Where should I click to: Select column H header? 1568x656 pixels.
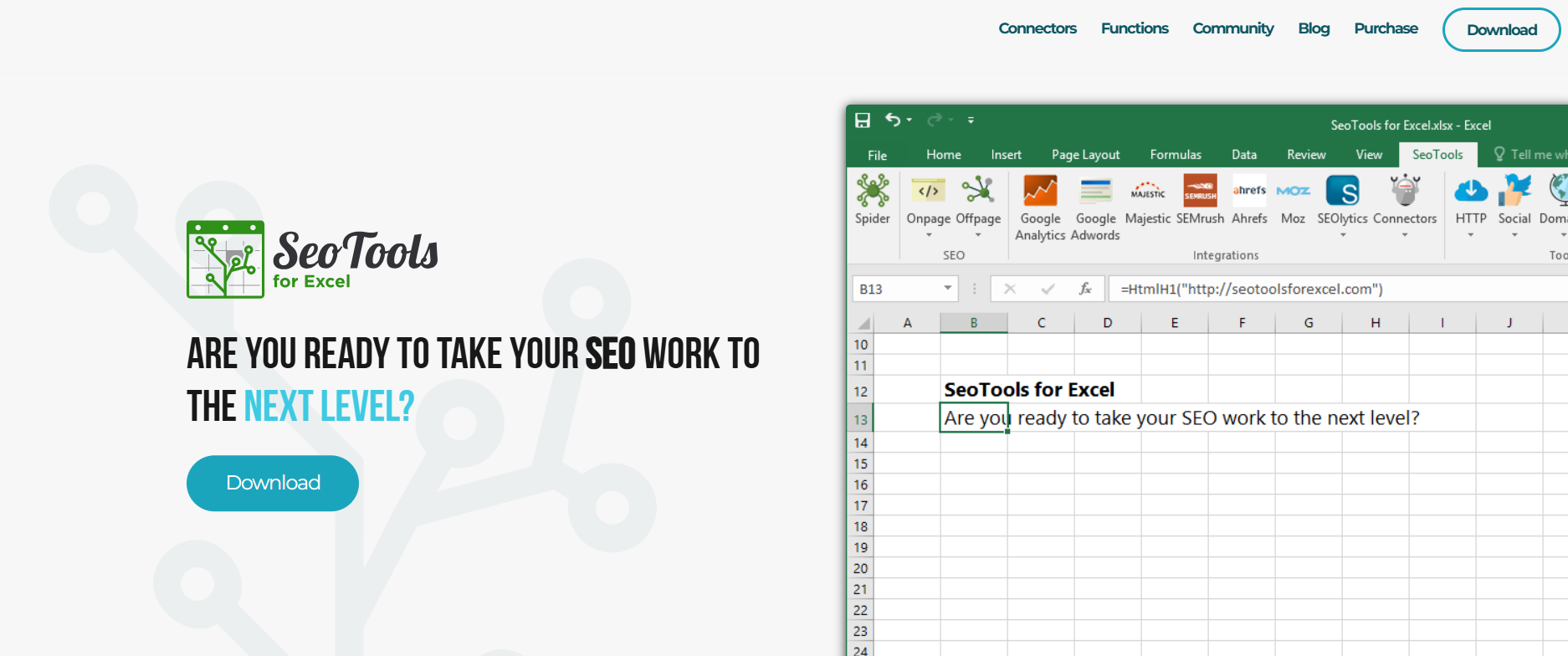1376,323
